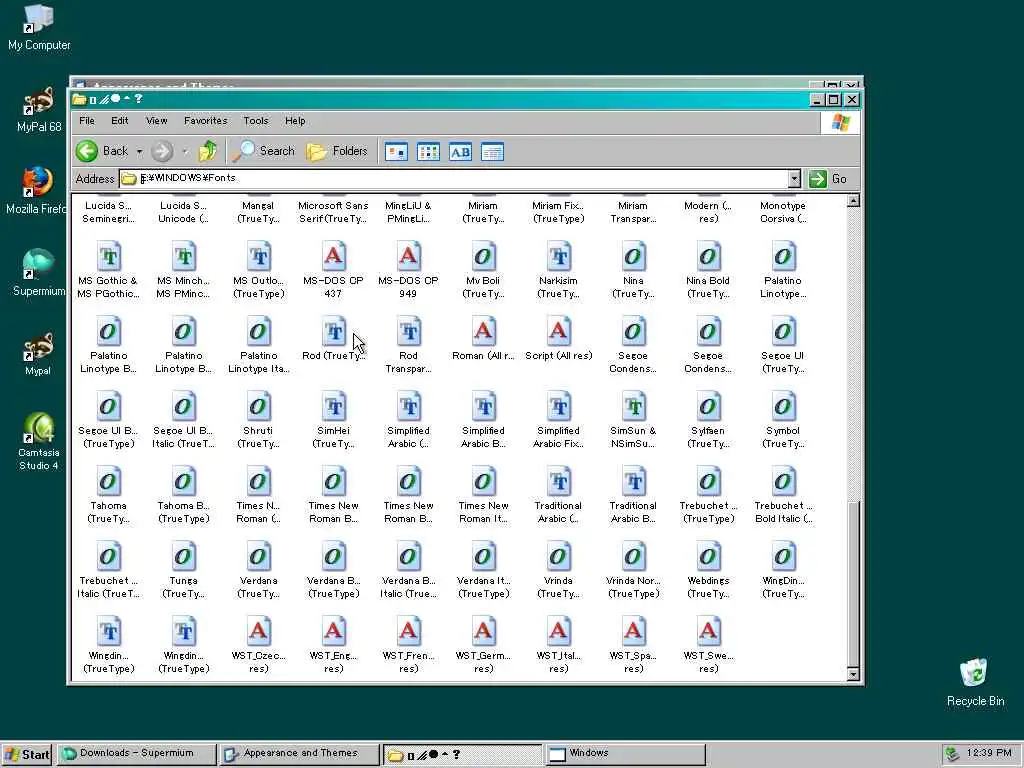
Task: Select the Times New Roman It... font
Action: [x=483, y=495]
